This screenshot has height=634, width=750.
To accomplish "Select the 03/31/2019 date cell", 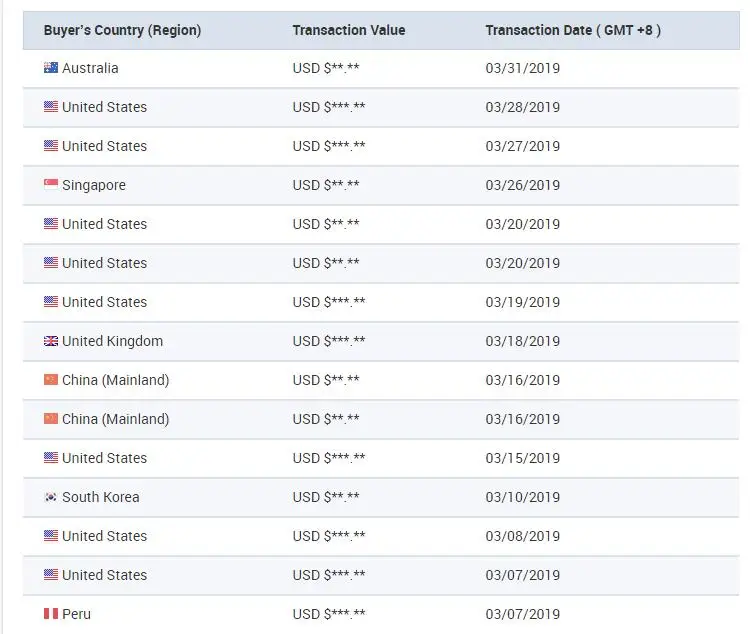I will tap(523, 68).
